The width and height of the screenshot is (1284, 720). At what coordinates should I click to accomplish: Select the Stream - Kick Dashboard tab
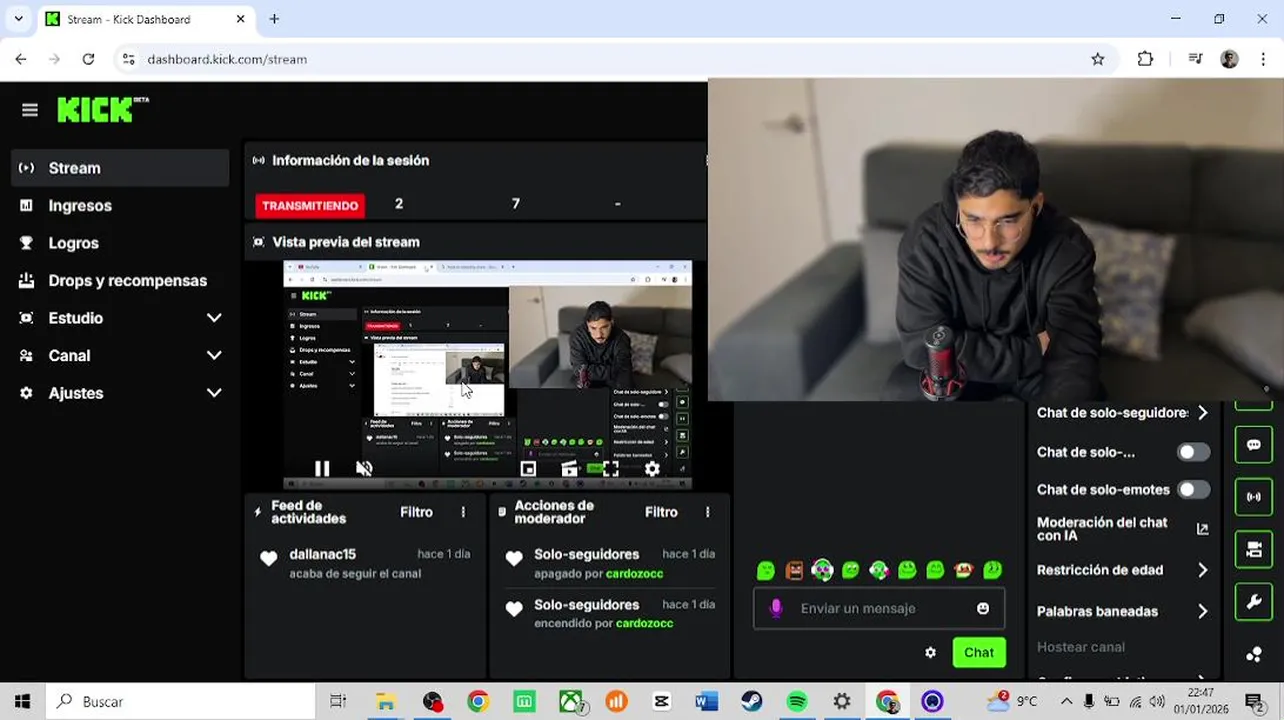(147, 19)
